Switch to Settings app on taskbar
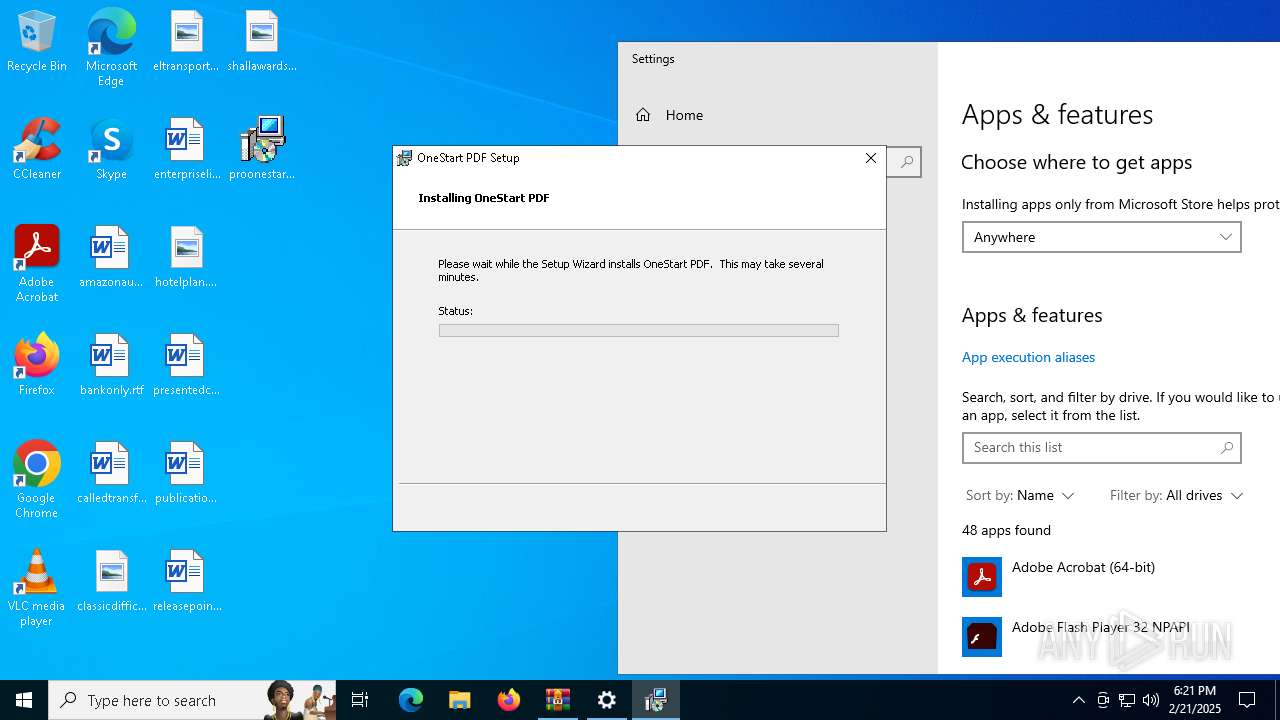Screen dimensions: 1280x720 [607, 700]
